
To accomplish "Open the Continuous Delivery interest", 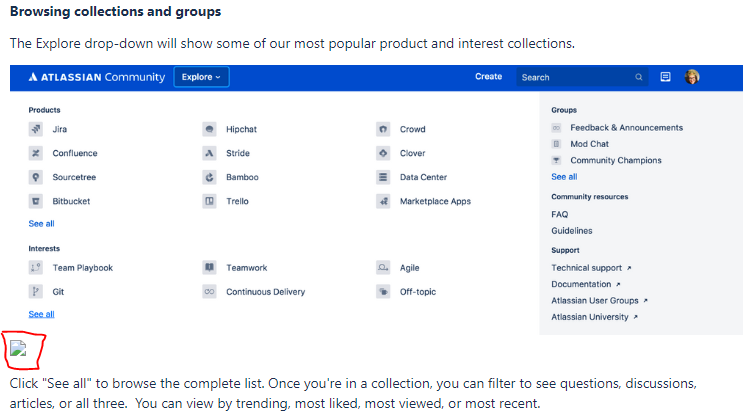I will pyautogui.click(x=266, y=291).
